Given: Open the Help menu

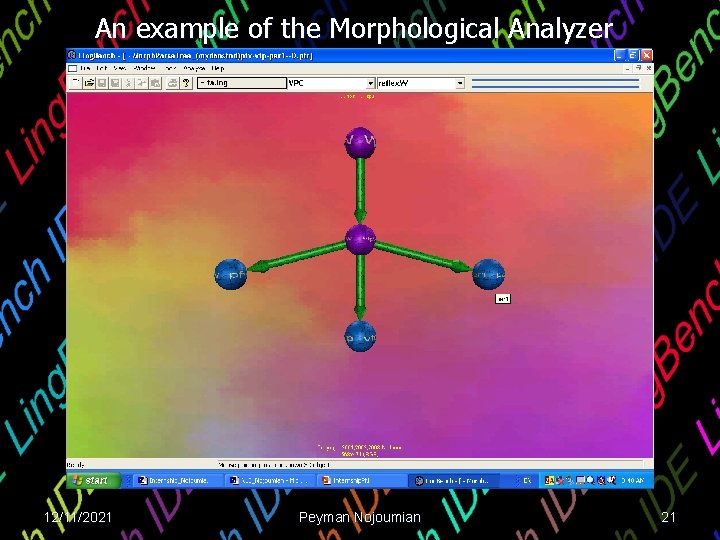Looking at the screenshot, I should (218, 68).
